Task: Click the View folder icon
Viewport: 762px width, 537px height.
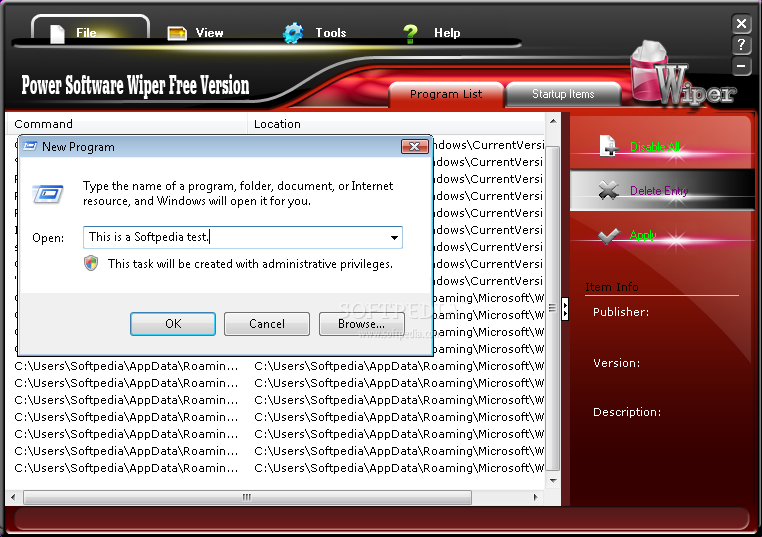Action: click(177, 33)
